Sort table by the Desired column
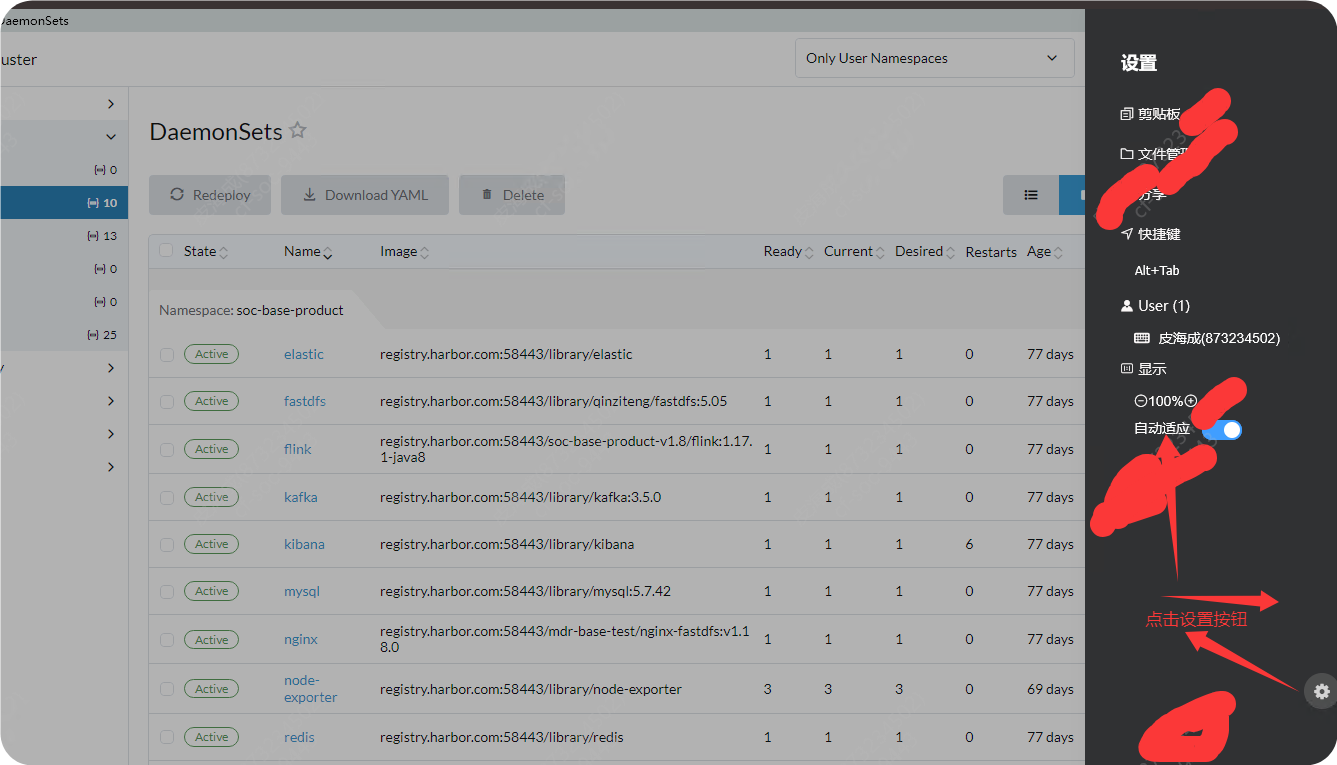The image size is (1337, 765). (925, 252)
